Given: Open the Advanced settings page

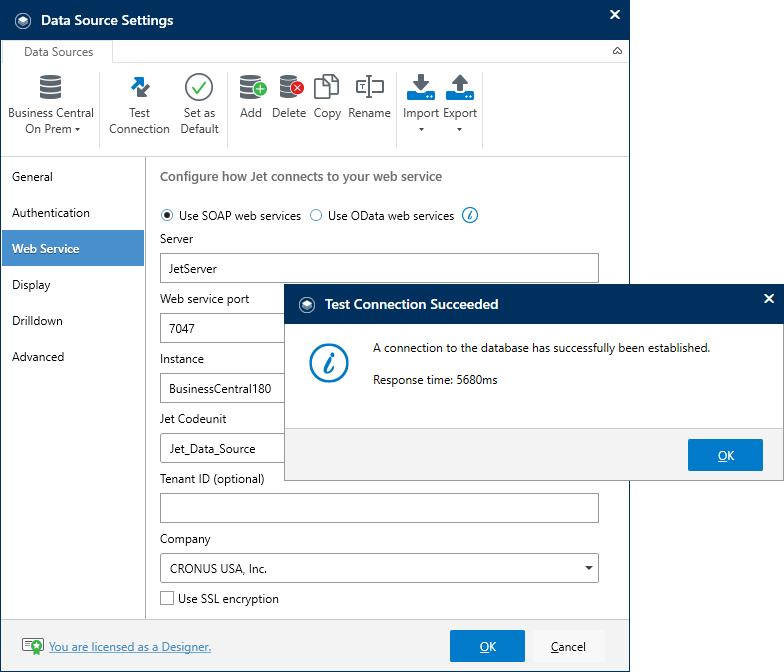Looking at the screenshot, I should tap(73, 356).
